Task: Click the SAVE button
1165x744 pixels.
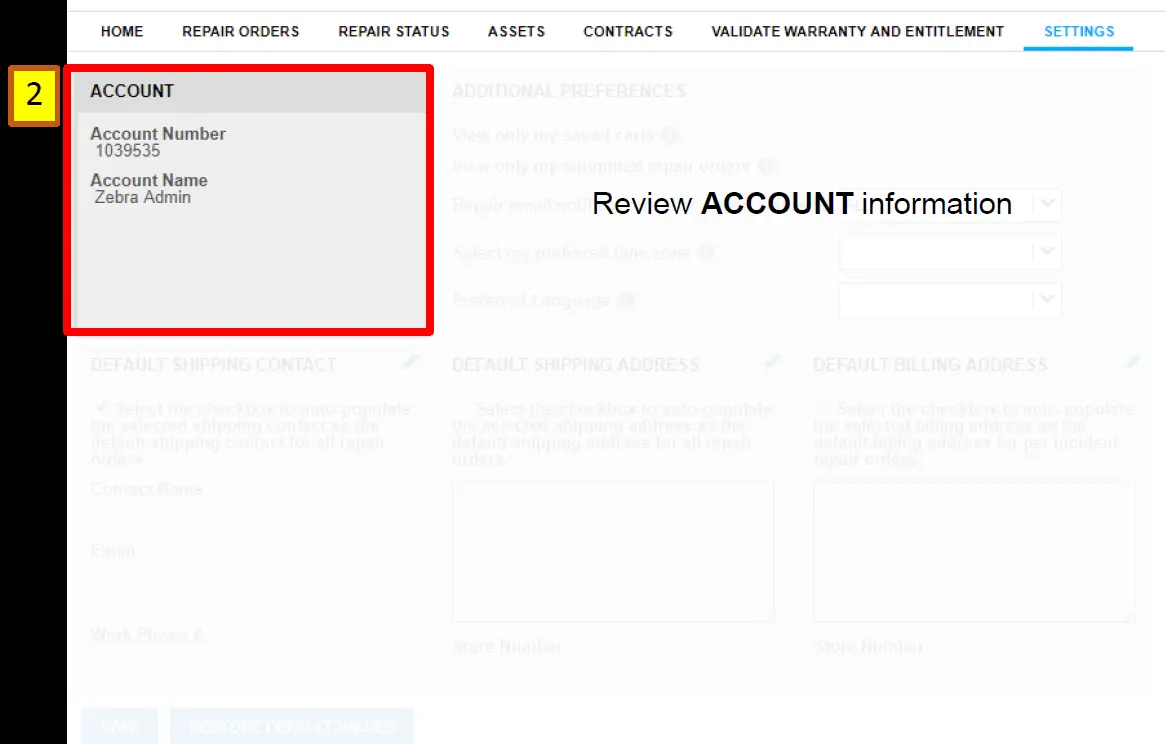Action: [x=119, y=726]
